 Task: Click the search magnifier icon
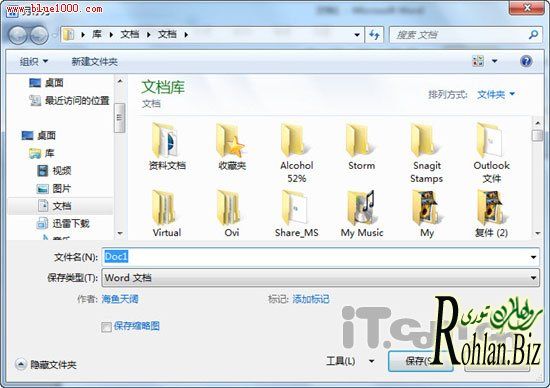click(533, 35)
